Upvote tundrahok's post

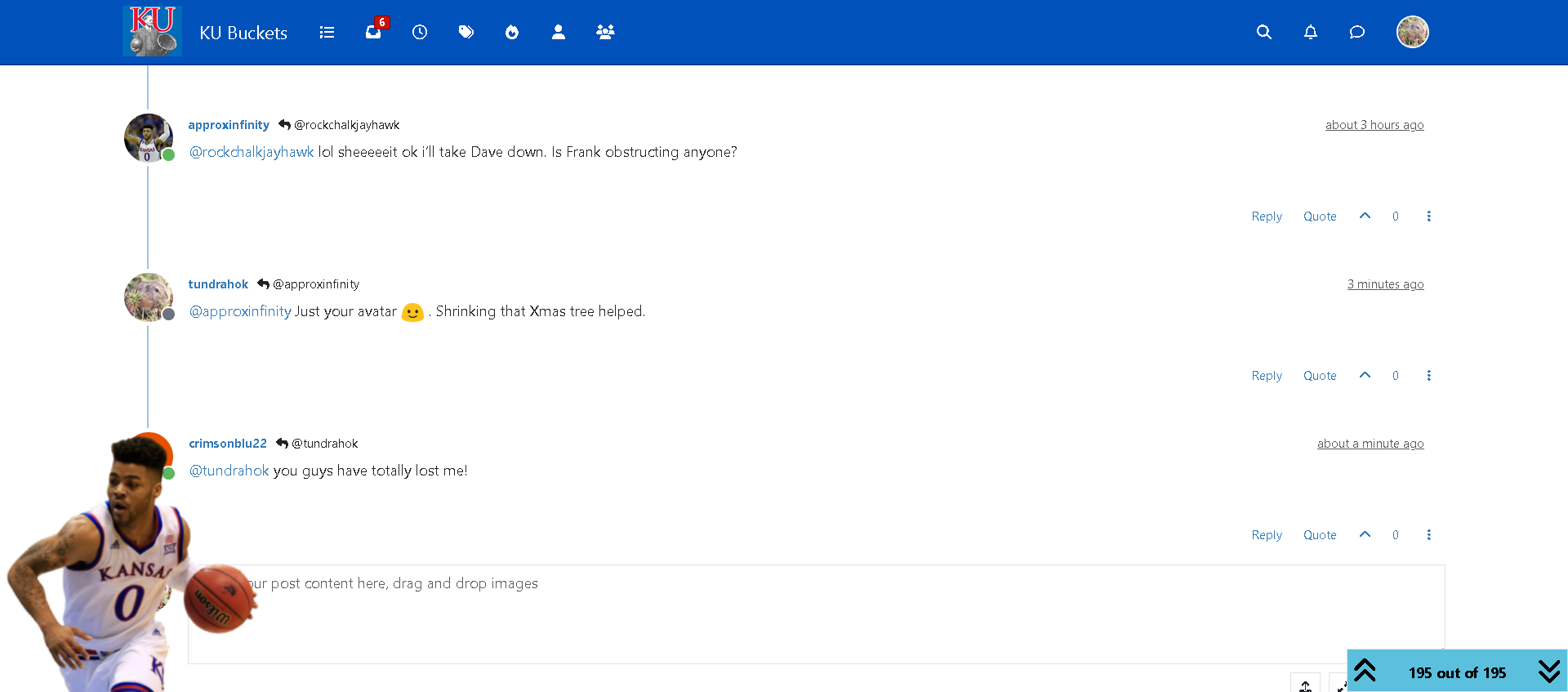[x=1365, y=375]
